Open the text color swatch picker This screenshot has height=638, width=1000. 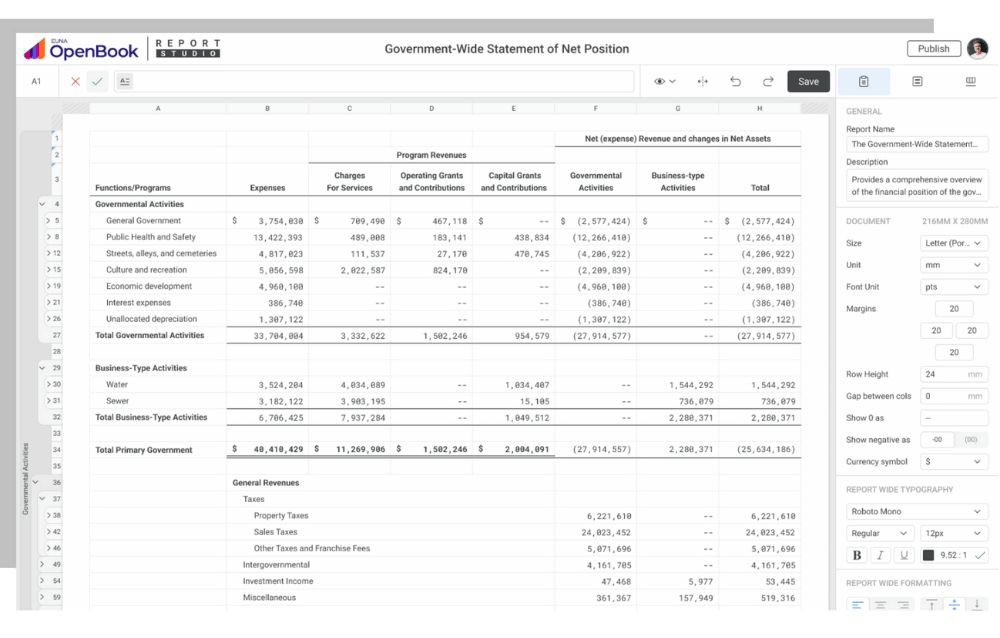[929, 555]
